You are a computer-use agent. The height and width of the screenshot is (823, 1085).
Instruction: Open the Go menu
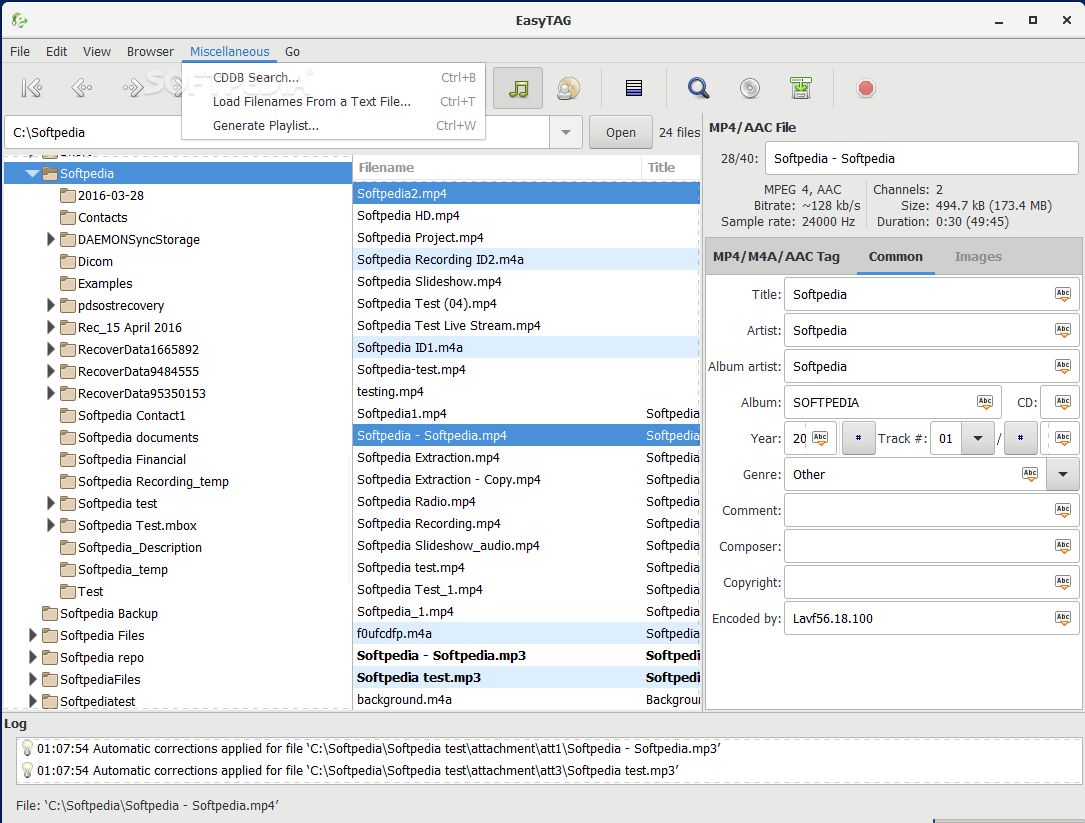[292, 51]
